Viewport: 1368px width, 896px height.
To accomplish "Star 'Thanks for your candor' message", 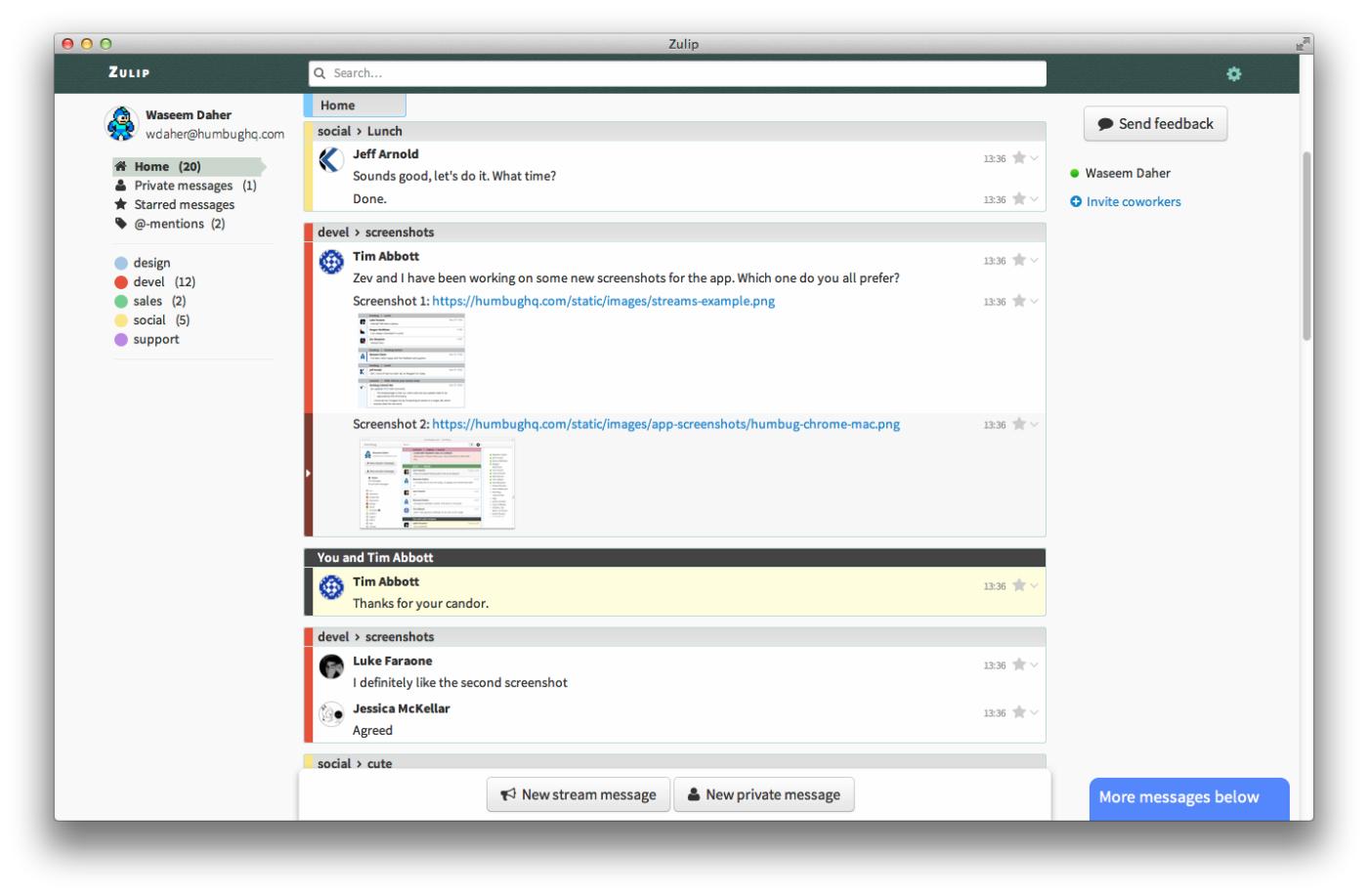I will (1019, 586).
